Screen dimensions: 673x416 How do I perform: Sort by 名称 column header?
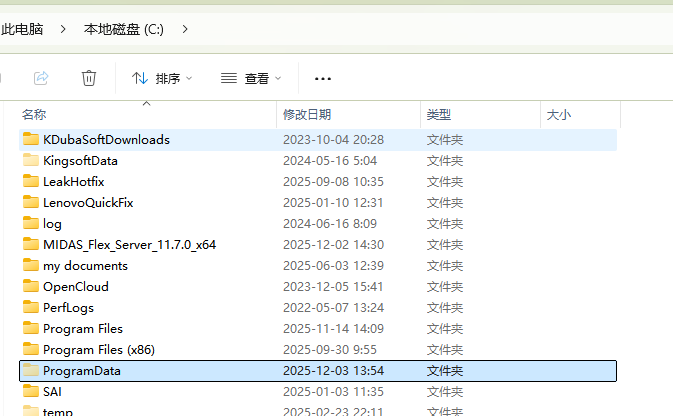coord(34,115)
